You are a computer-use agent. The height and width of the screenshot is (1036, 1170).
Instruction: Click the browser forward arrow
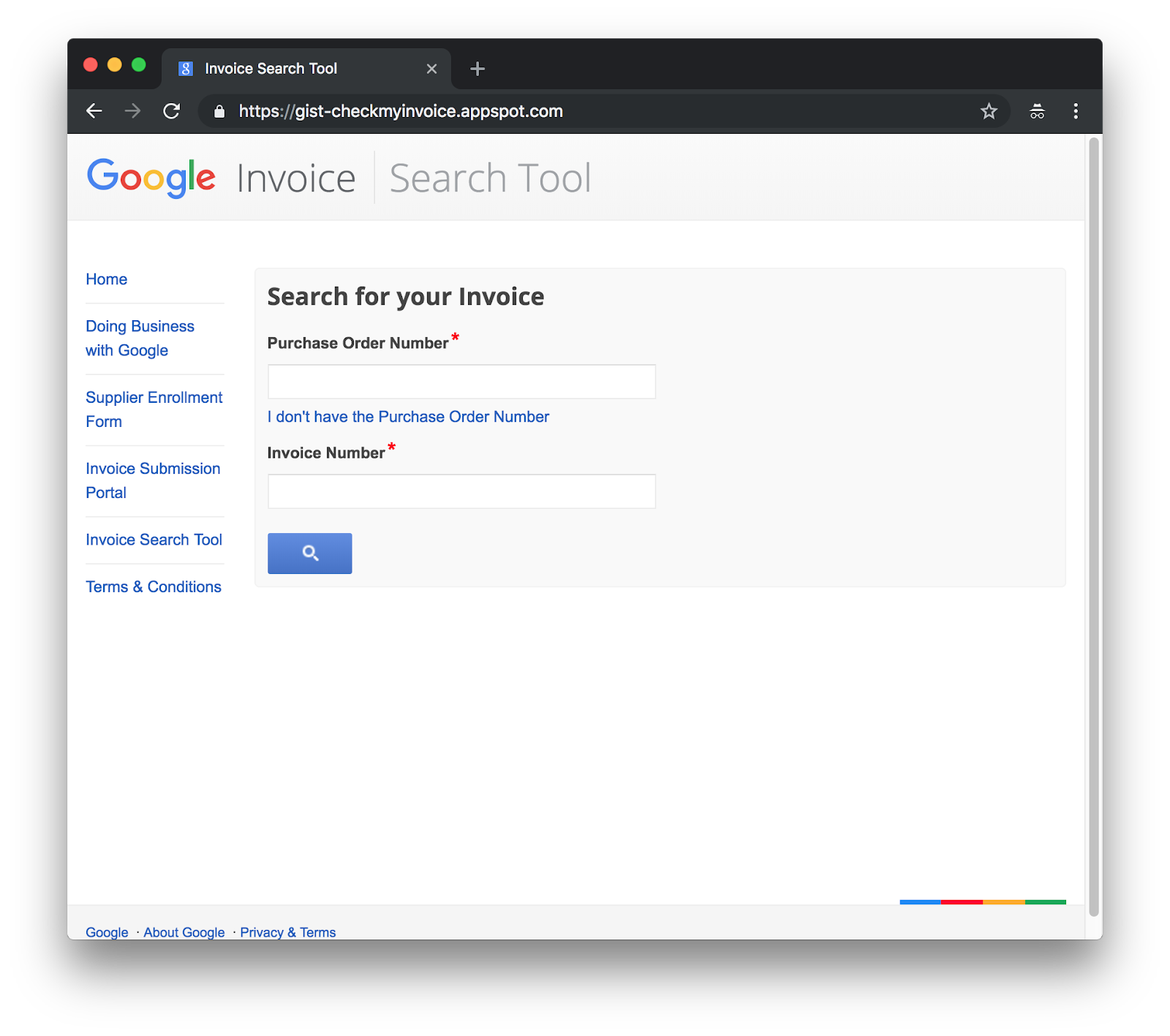coord(132,111)
